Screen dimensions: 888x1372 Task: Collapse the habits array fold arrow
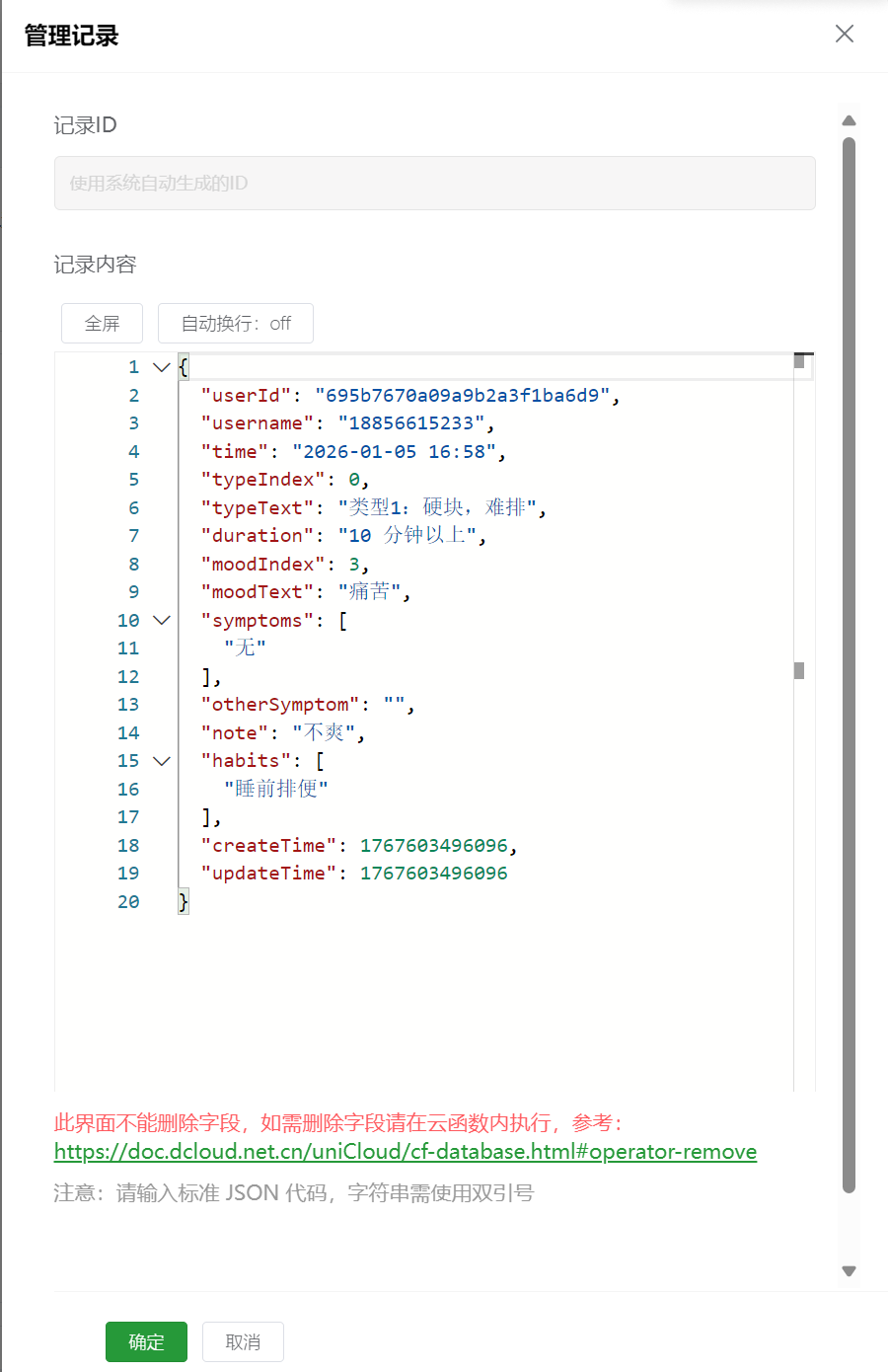point(162,761)
